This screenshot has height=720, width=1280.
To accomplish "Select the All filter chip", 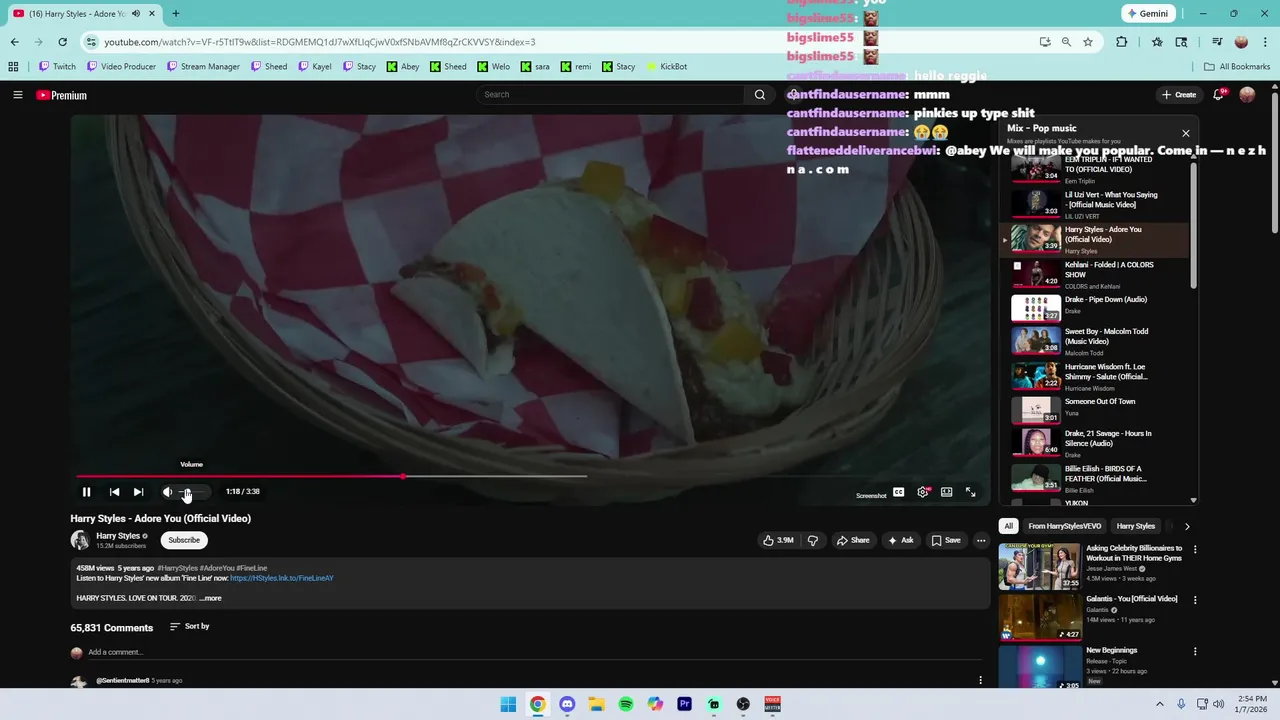I will tap(1008, 526).
